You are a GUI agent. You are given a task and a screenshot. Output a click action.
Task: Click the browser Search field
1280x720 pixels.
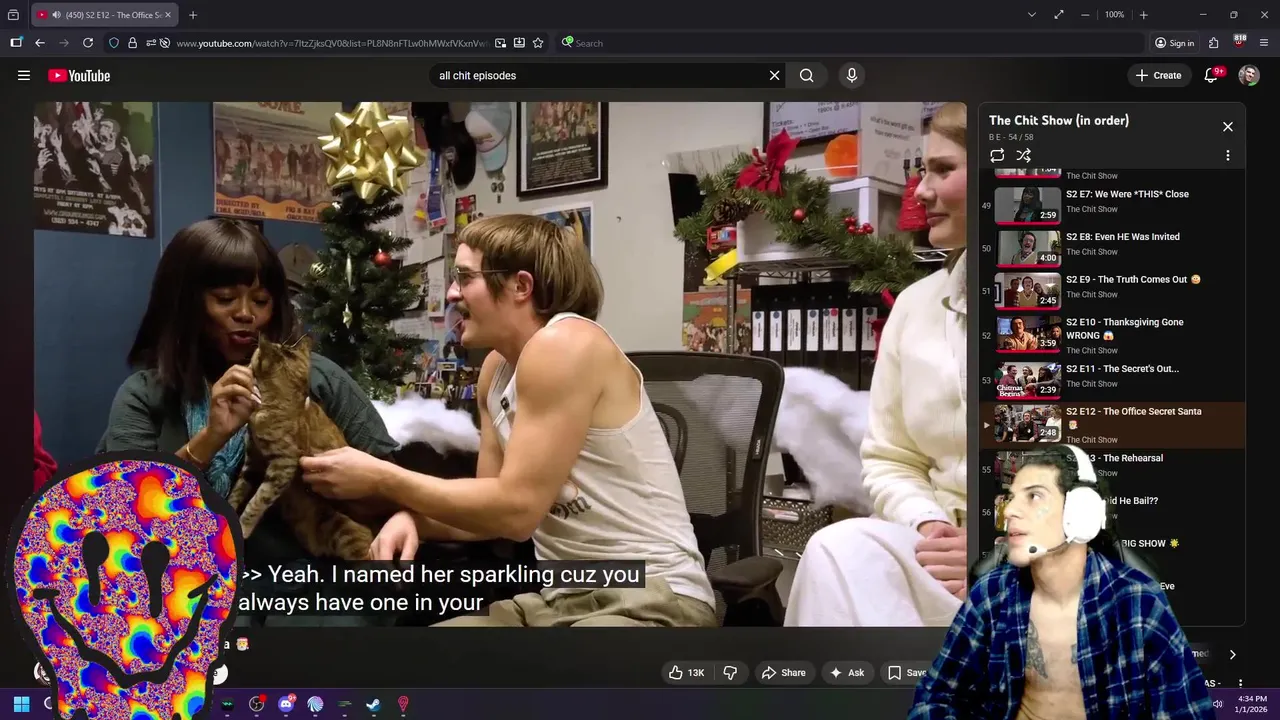(x=850, y=43)
